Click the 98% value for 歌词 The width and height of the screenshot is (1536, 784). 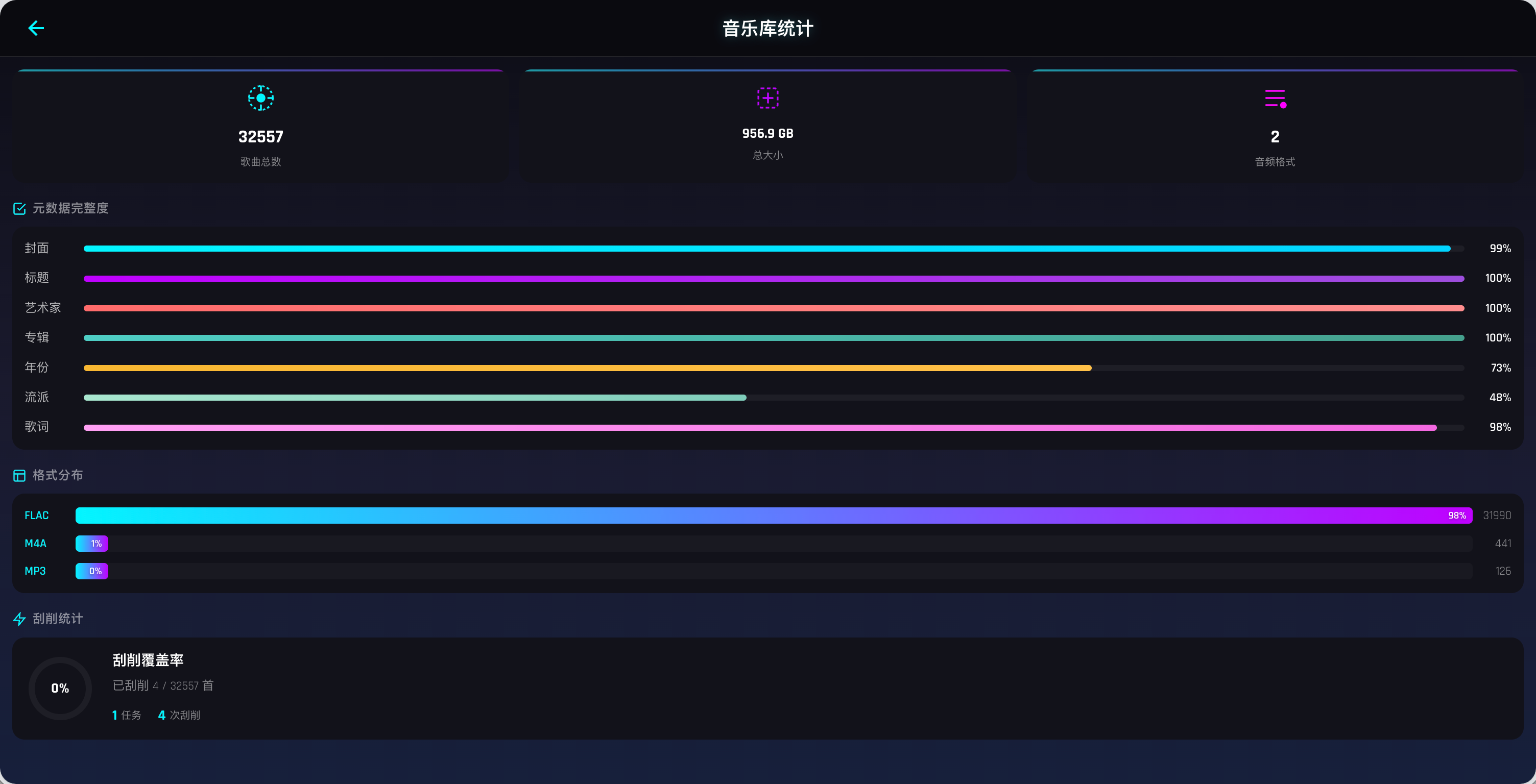coord(1500,427)
